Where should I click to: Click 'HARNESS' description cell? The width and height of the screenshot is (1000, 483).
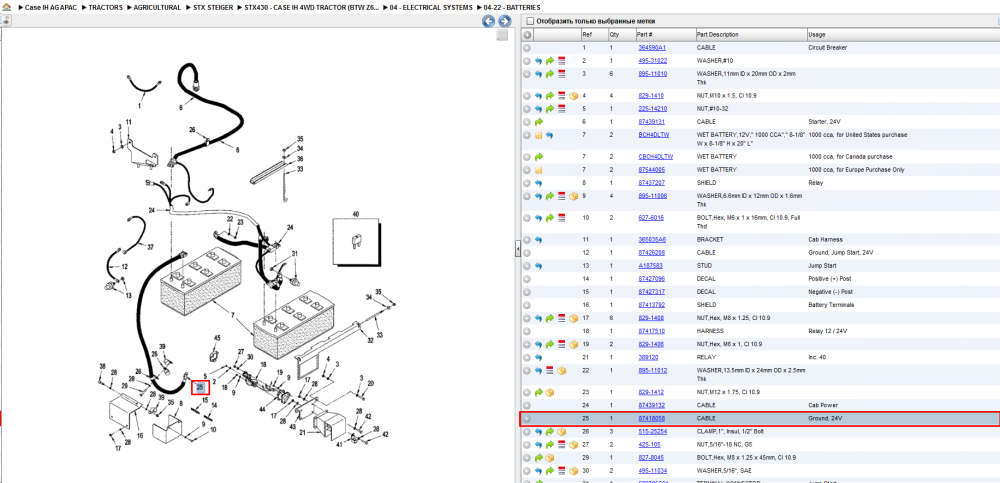click(x=710, y=331)
